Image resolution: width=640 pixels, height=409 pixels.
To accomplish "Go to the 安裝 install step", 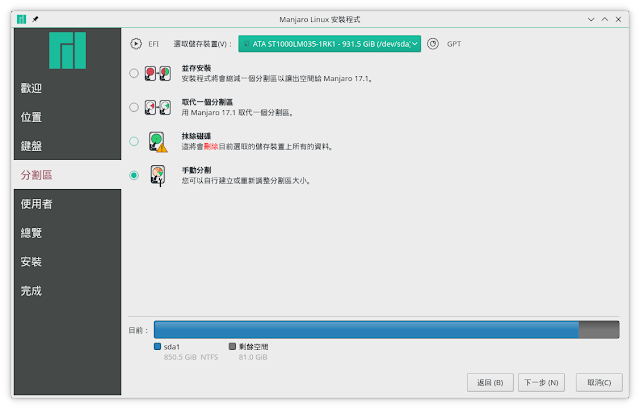I will coord(67,262).
